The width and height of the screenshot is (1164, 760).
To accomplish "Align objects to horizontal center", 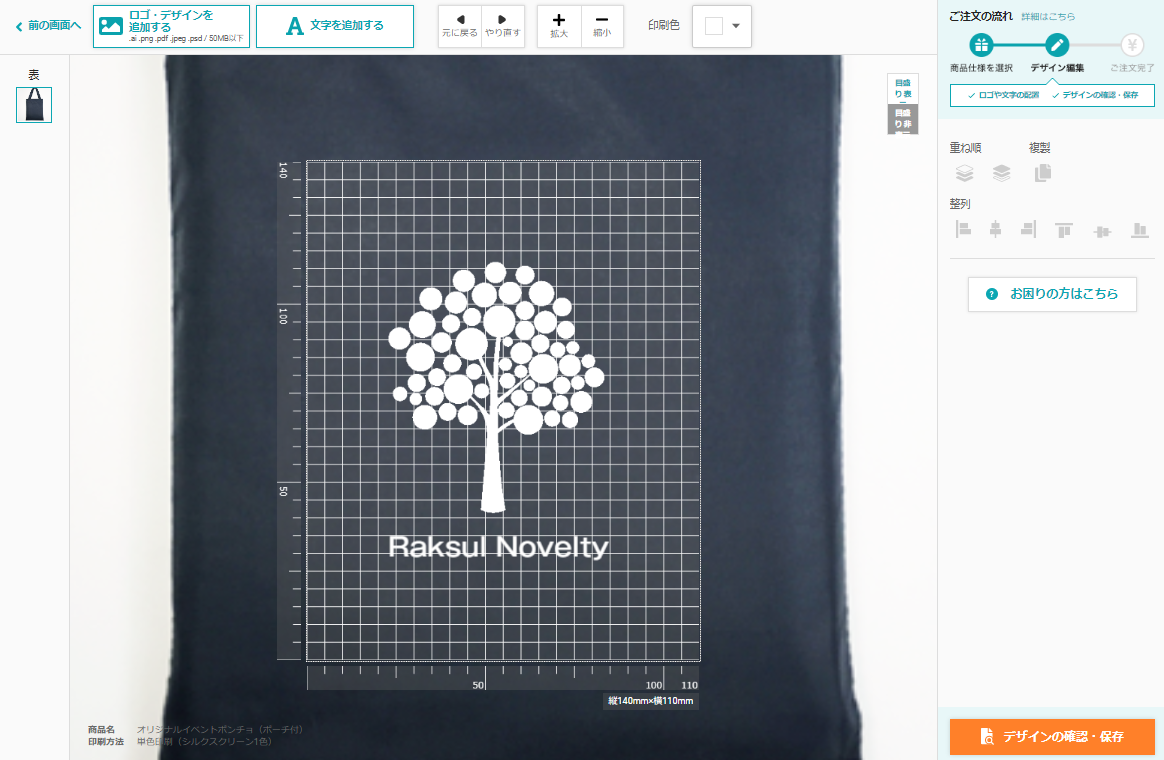I will [x=995, y=229].
